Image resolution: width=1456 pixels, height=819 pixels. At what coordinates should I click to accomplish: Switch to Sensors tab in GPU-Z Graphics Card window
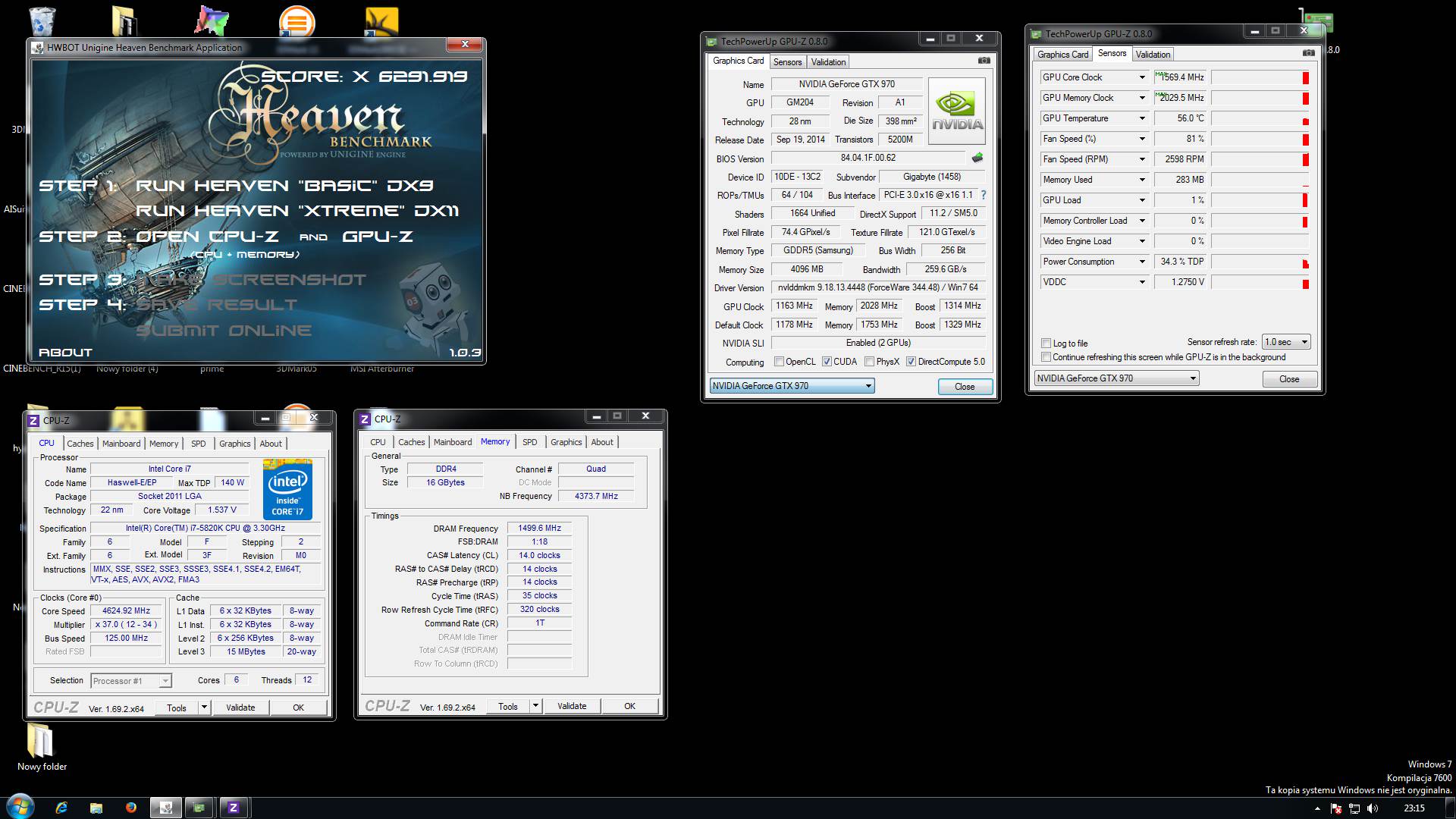click(787, 62)
